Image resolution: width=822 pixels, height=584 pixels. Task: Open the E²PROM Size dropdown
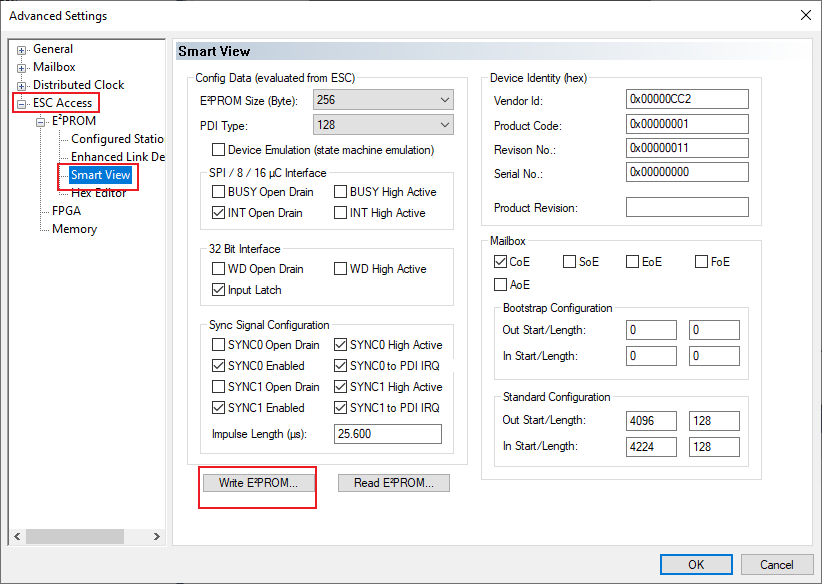coord(444,100)
